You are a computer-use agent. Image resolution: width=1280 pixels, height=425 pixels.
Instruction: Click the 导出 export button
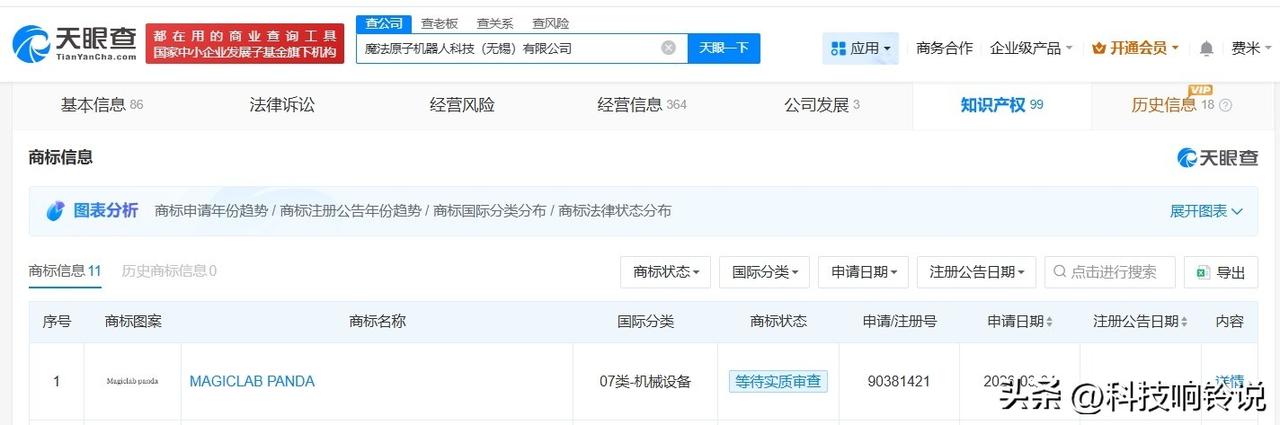(1220, 272)
